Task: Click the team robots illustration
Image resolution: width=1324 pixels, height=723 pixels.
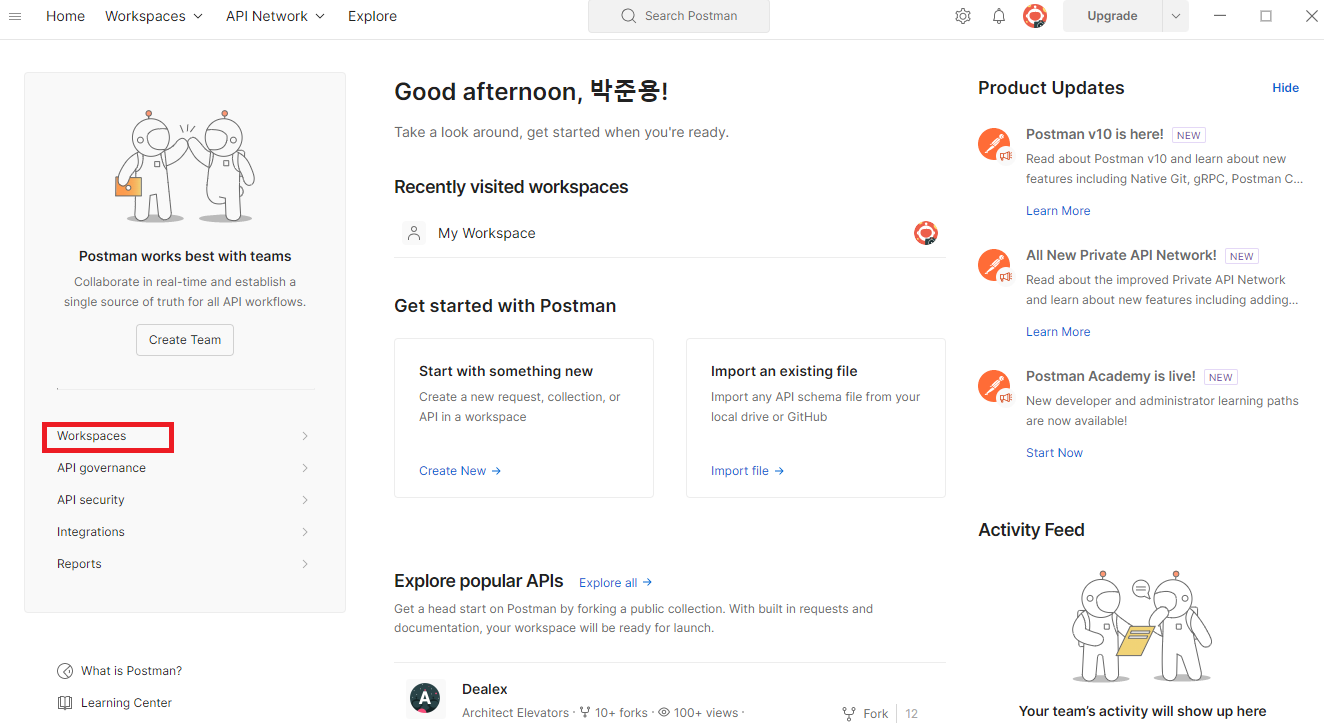Action: pos(185,166)
